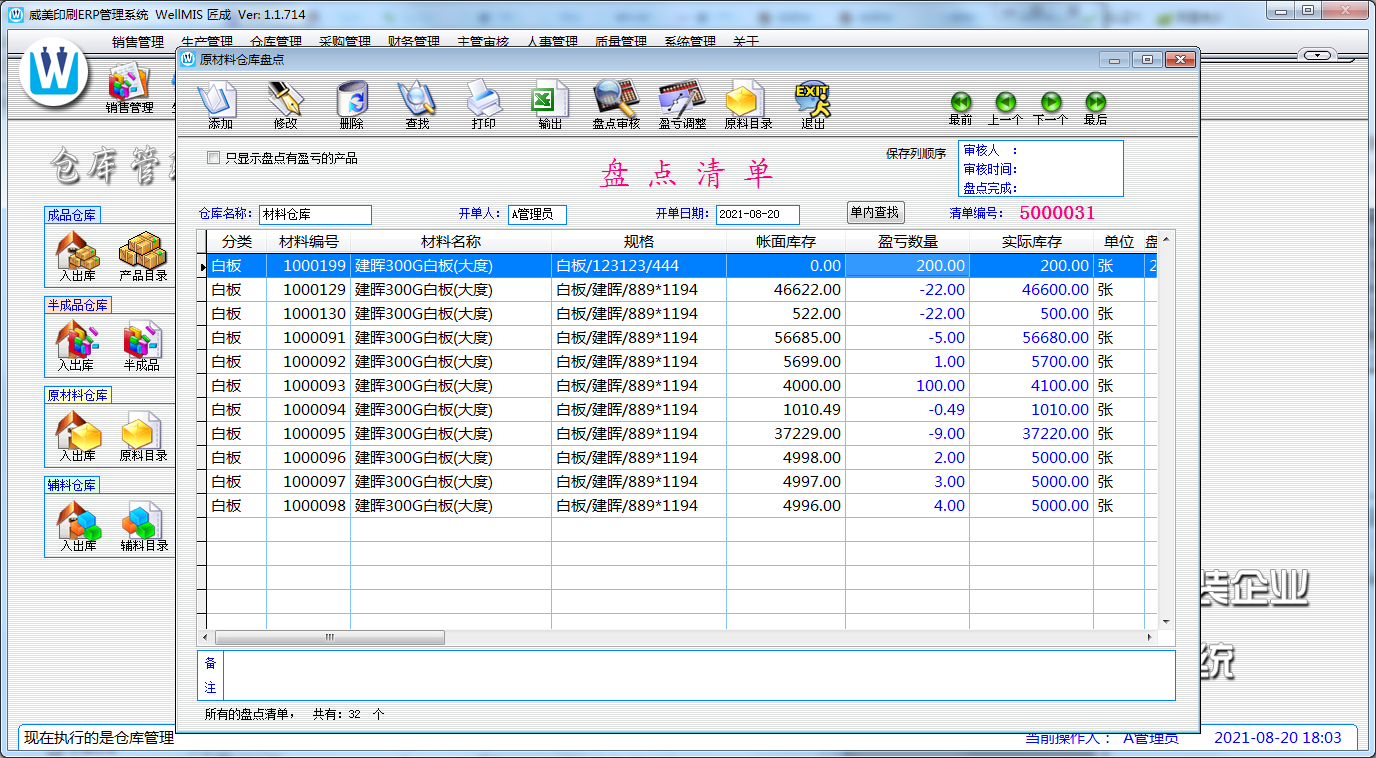Select row with material code 1000098

tap(676, 506)
